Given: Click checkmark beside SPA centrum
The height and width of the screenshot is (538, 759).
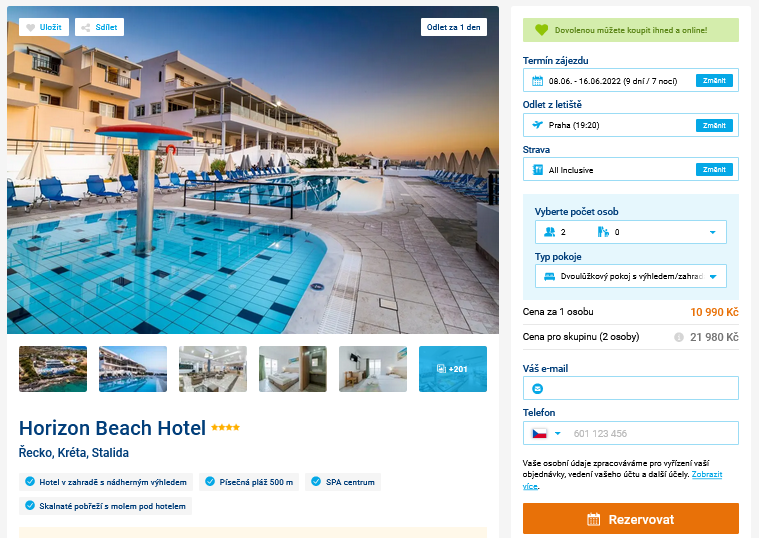Looking at the screenshot, I should click(316, 481).
